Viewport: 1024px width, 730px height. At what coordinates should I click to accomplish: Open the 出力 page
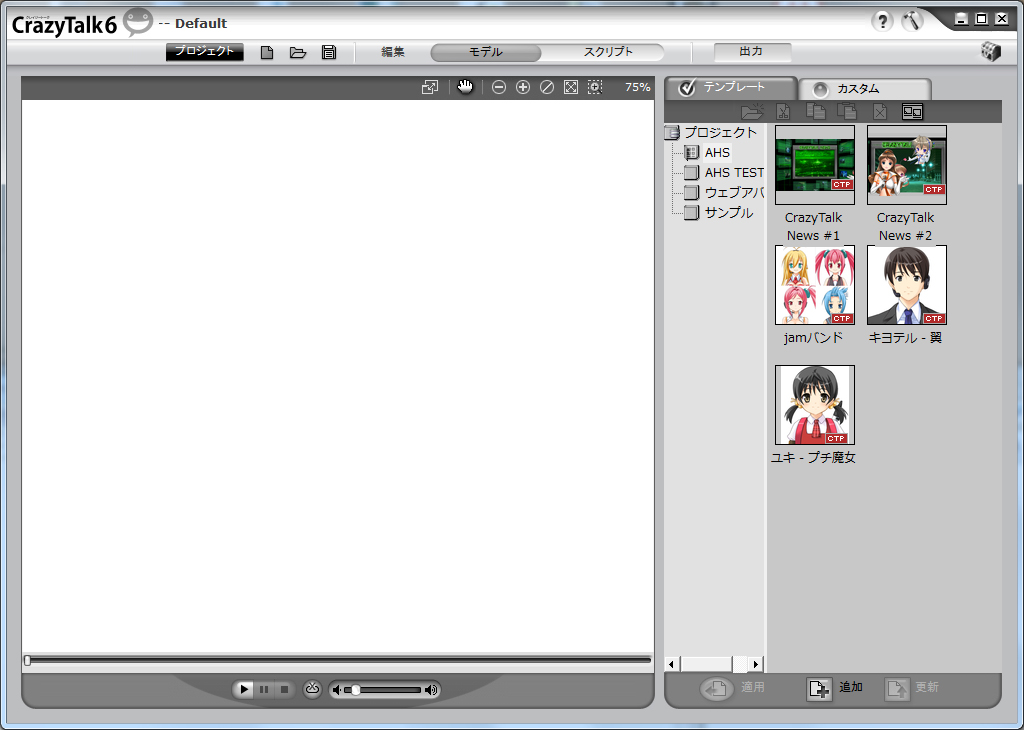[752, 52]
